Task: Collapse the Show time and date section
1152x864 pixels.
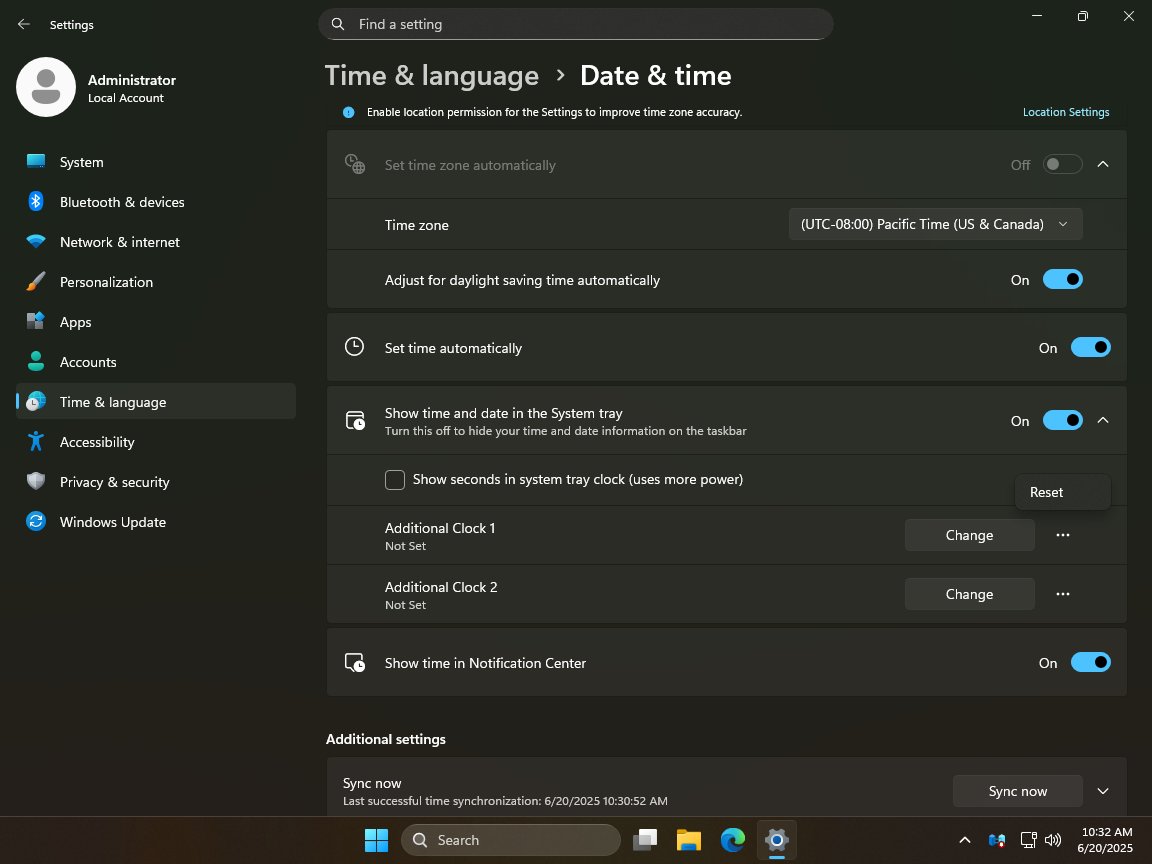Action: (1103, 421)
